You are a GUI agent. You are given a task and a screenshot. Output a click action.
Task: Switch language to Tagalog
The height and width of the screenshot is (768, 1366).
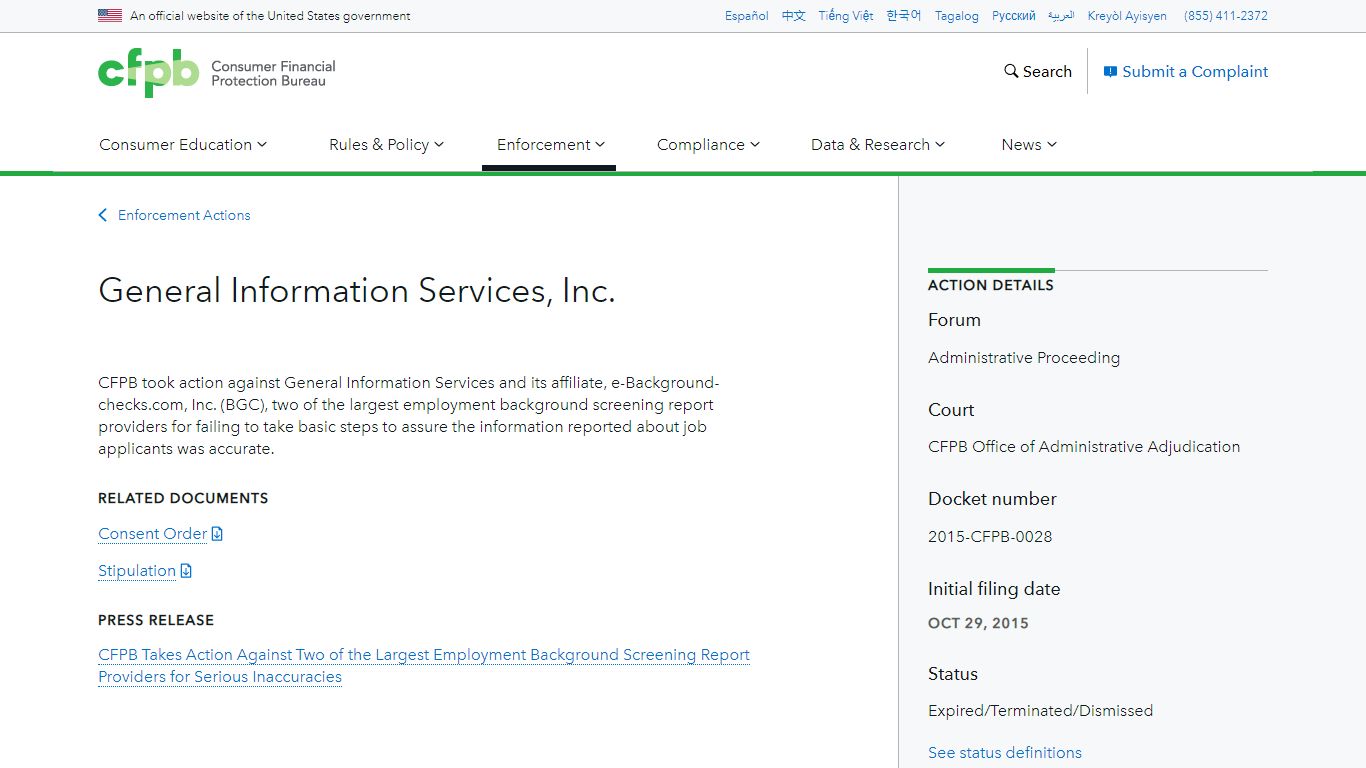[957, 16]
